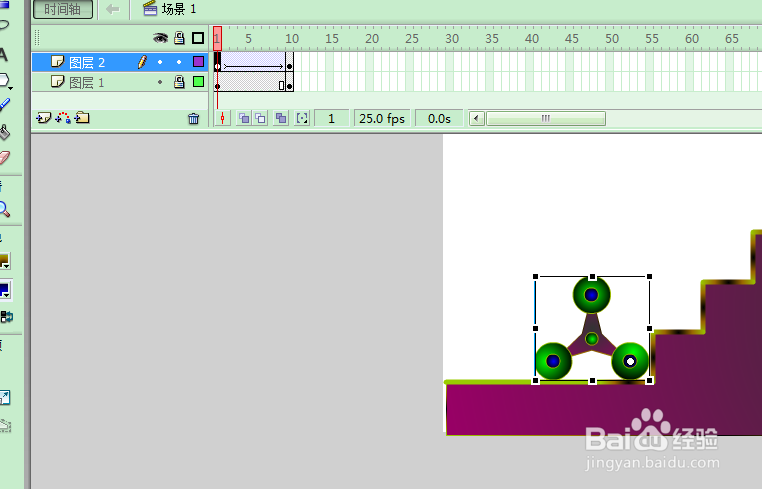Insert a new layer

44,118
